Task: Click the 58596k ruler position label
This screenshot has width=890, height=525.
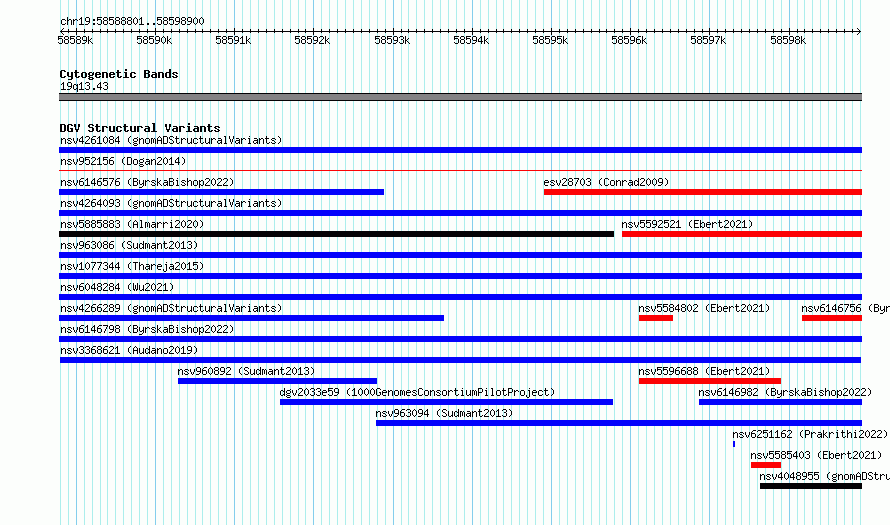Action: point(629,40)
